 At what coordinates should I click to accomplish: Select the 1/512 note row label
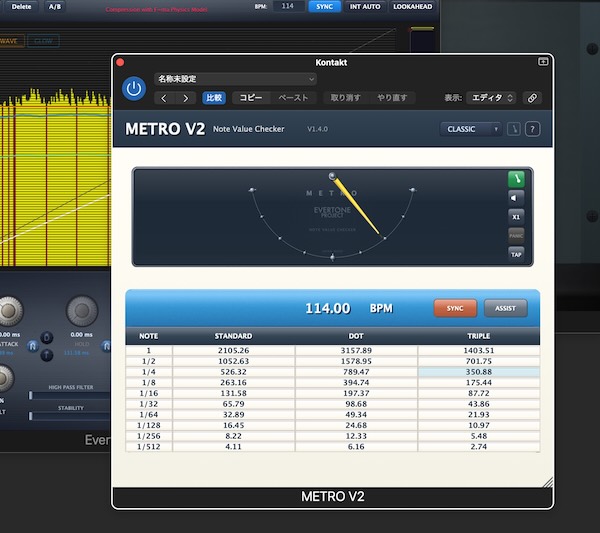(x=149, y=447)
